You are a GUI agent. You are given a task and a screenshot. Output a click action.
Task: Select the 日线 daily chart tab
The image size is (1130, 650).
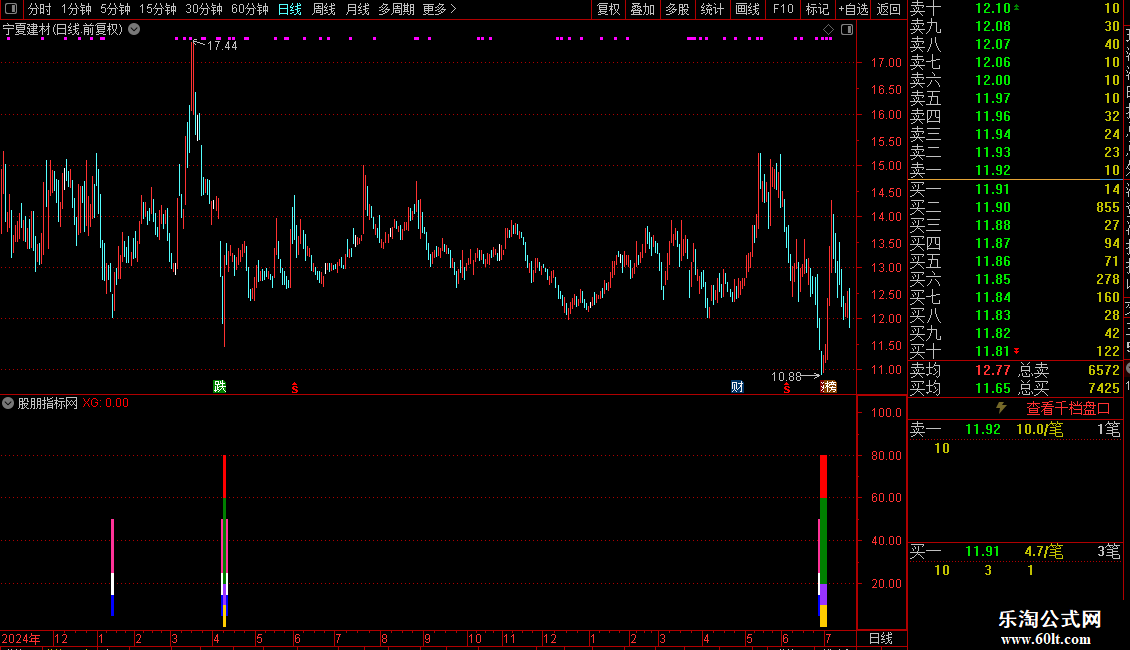(290, 9)
